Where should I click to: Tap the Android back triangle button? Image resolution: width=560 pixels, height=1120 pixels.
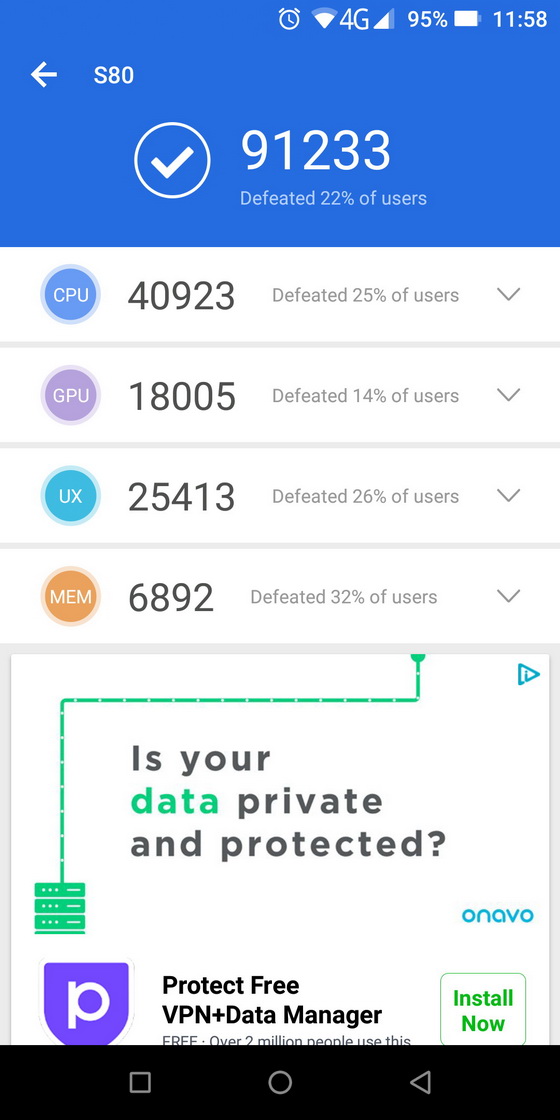pos(420,1082)
